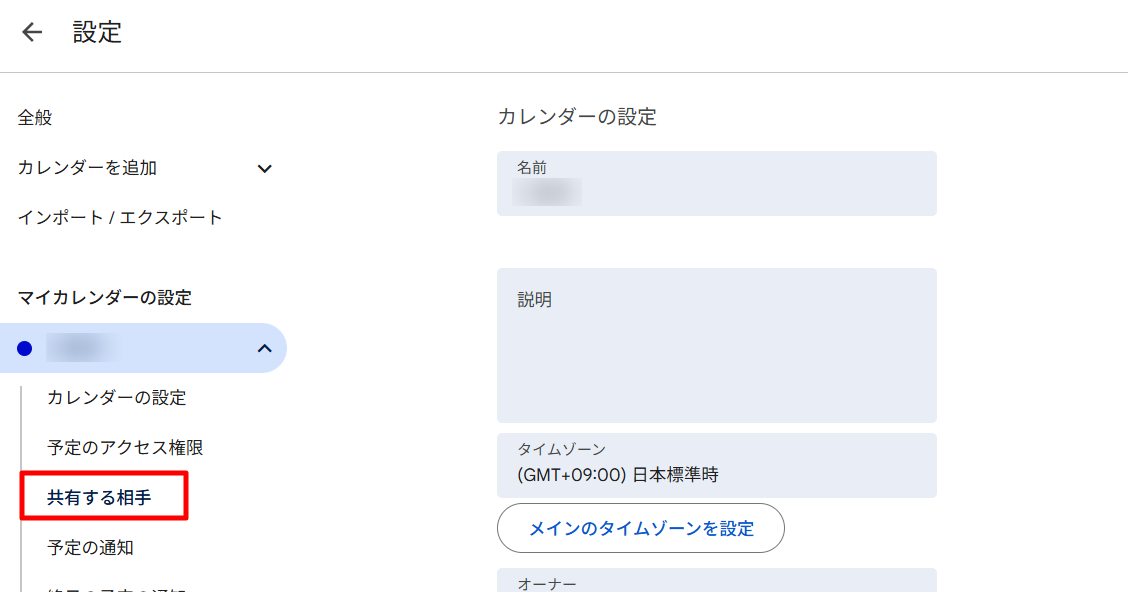Click the マイカレンダーの設定 heading
Image resolution: width=1128 pixels, height=592 pixels.
tap(105, 298)
